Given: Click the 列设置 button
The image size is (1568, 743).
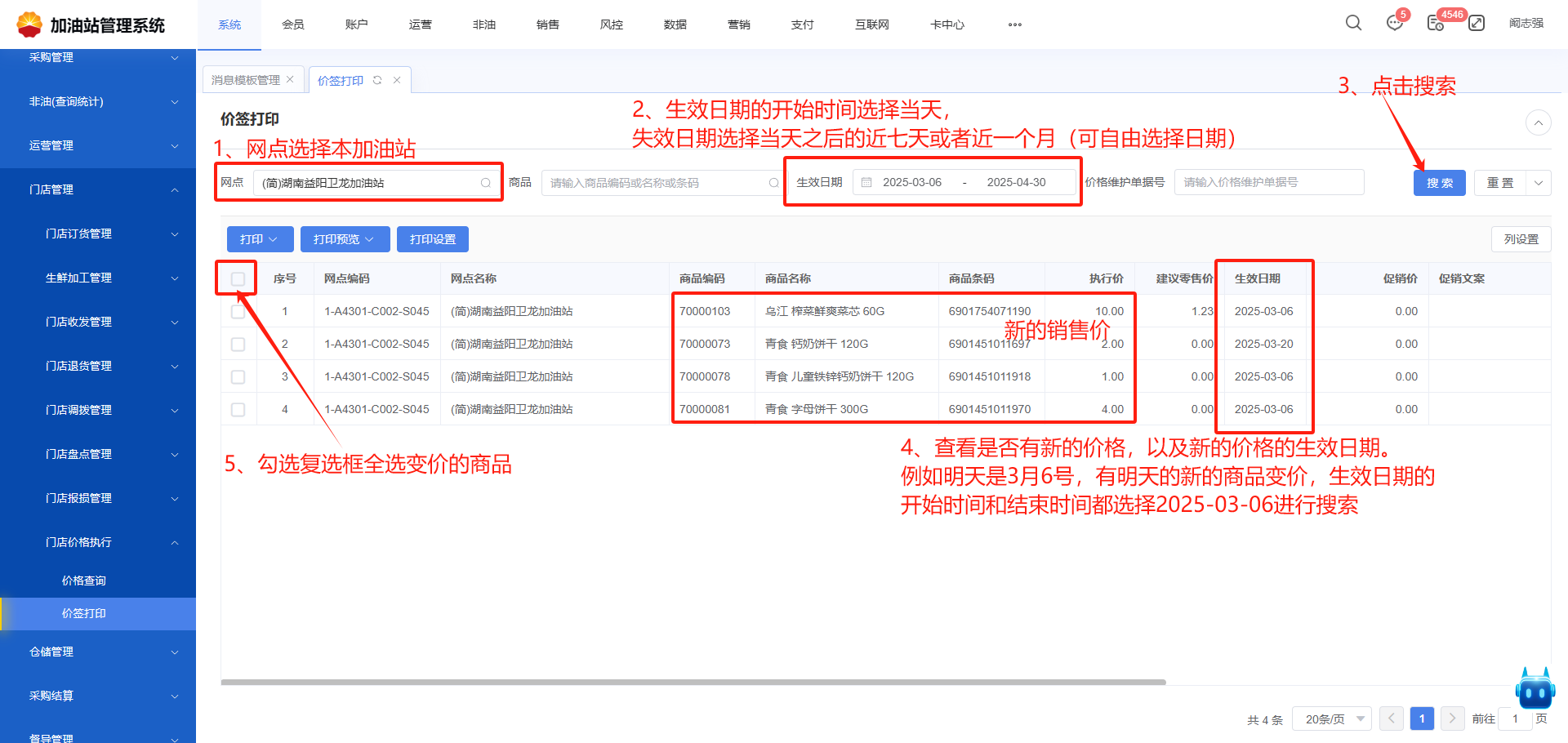Looking at the screenshot, I should click(x=1521, y=239).
